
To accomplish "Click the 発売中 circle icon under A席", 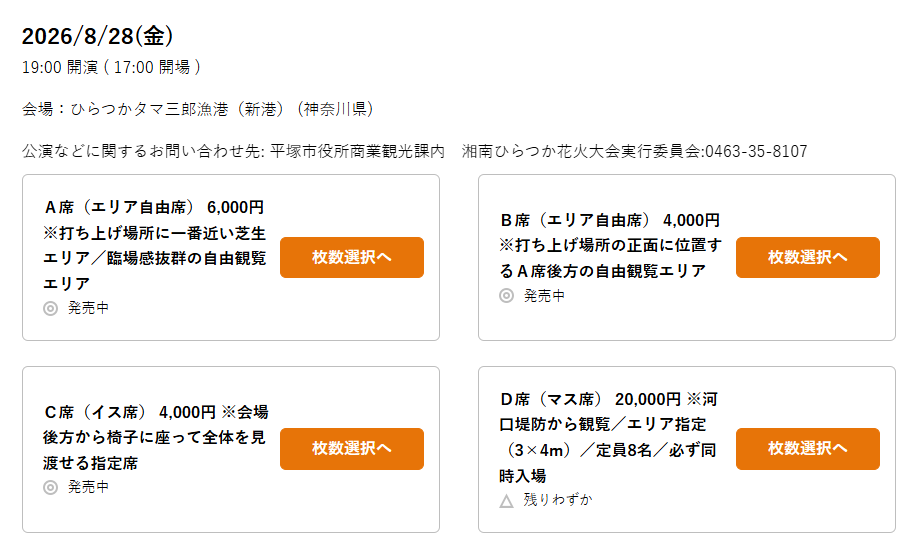I will (51, 308).
